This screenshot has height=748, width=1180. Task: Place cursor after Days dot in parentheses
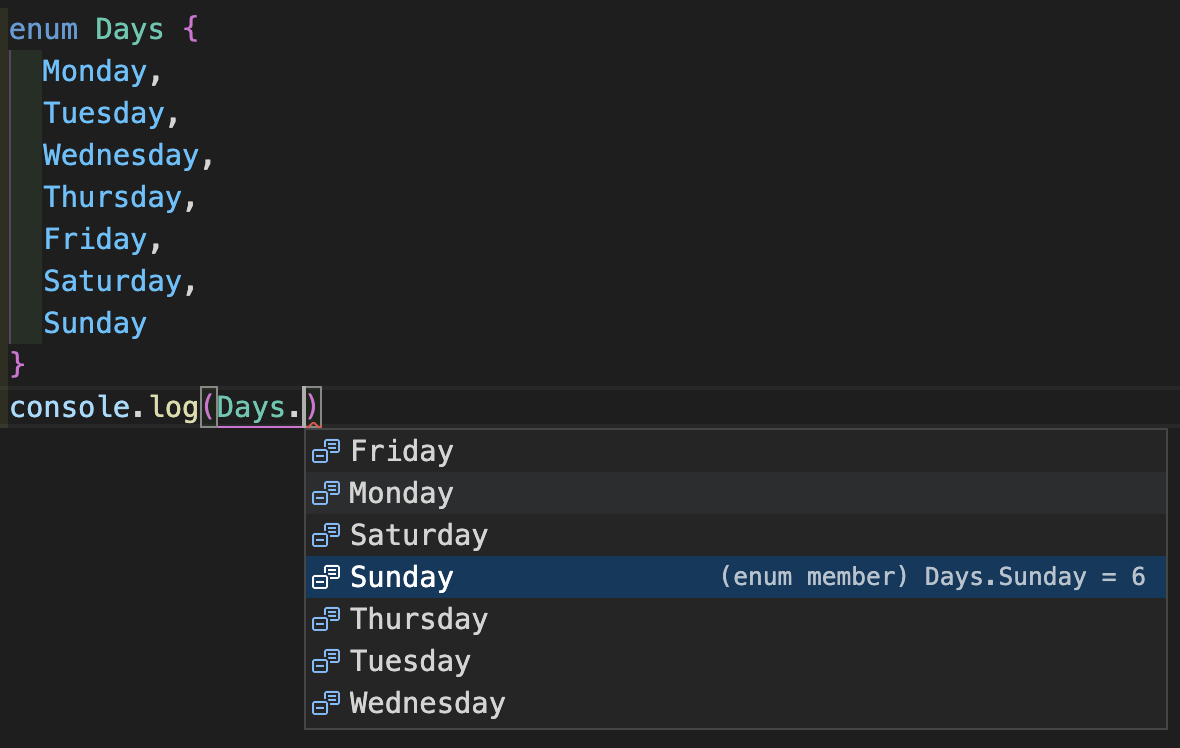304,407
